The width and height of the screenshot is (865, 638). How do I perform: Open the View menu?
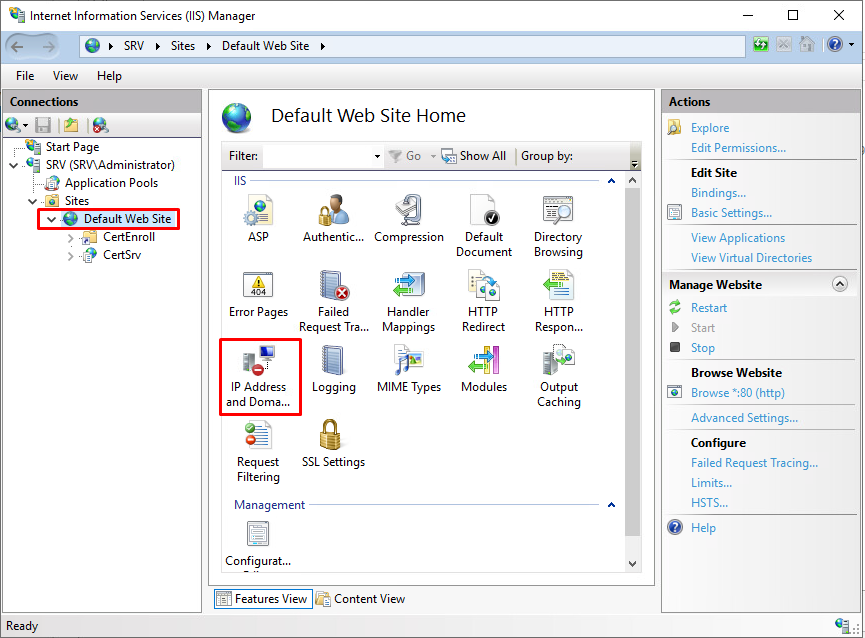click(x=65, y=76)
